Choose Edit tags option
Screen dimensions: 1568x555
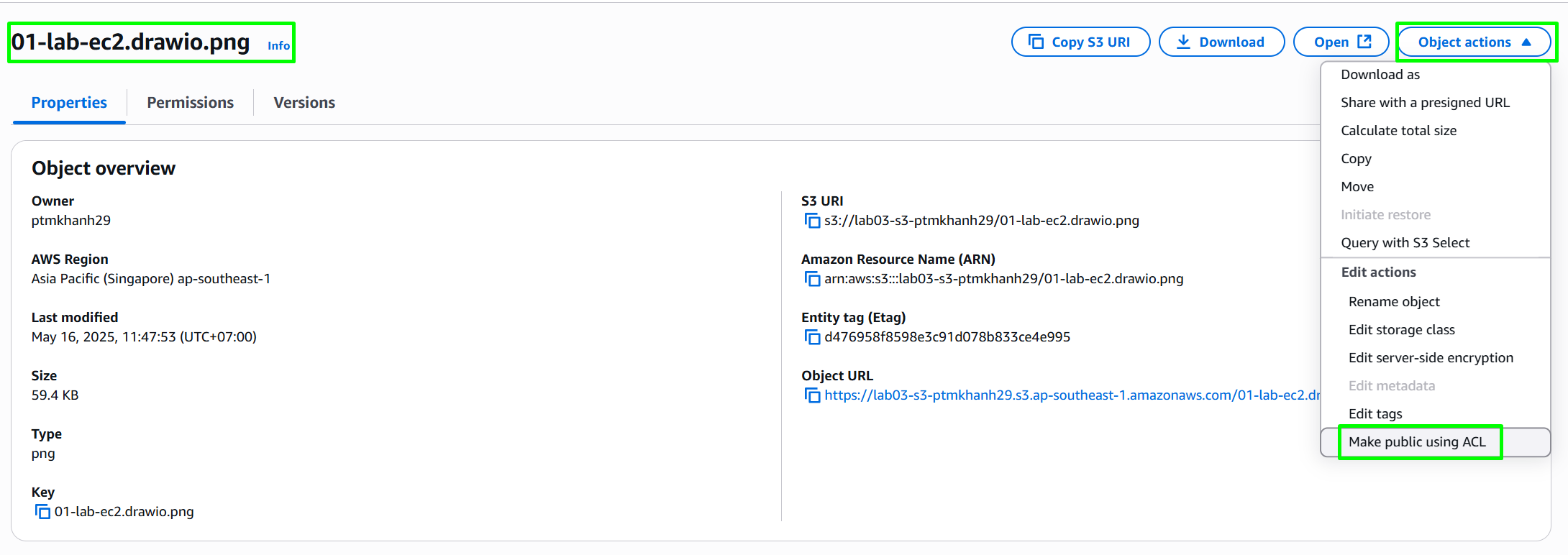pos(1435,414)
